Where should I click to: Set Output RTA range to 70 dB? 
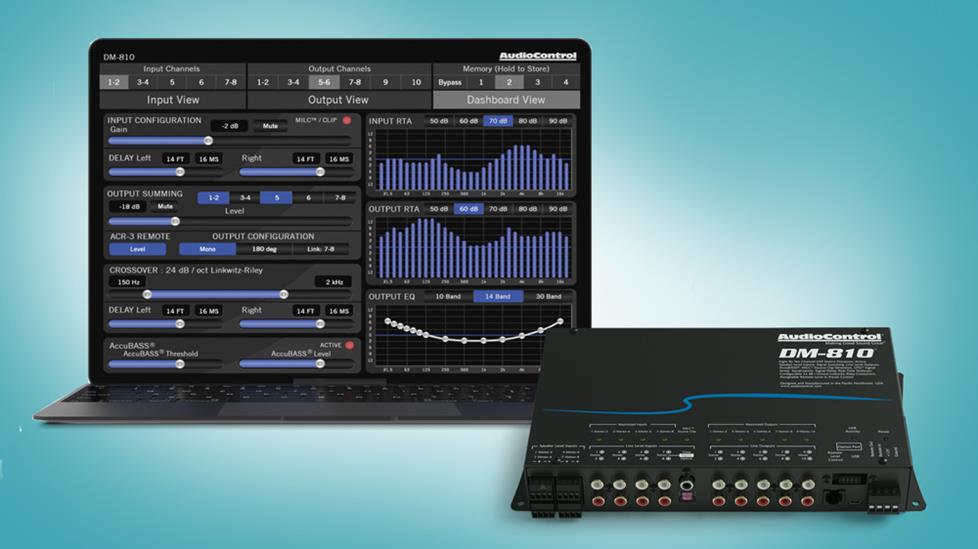(498, 209)
